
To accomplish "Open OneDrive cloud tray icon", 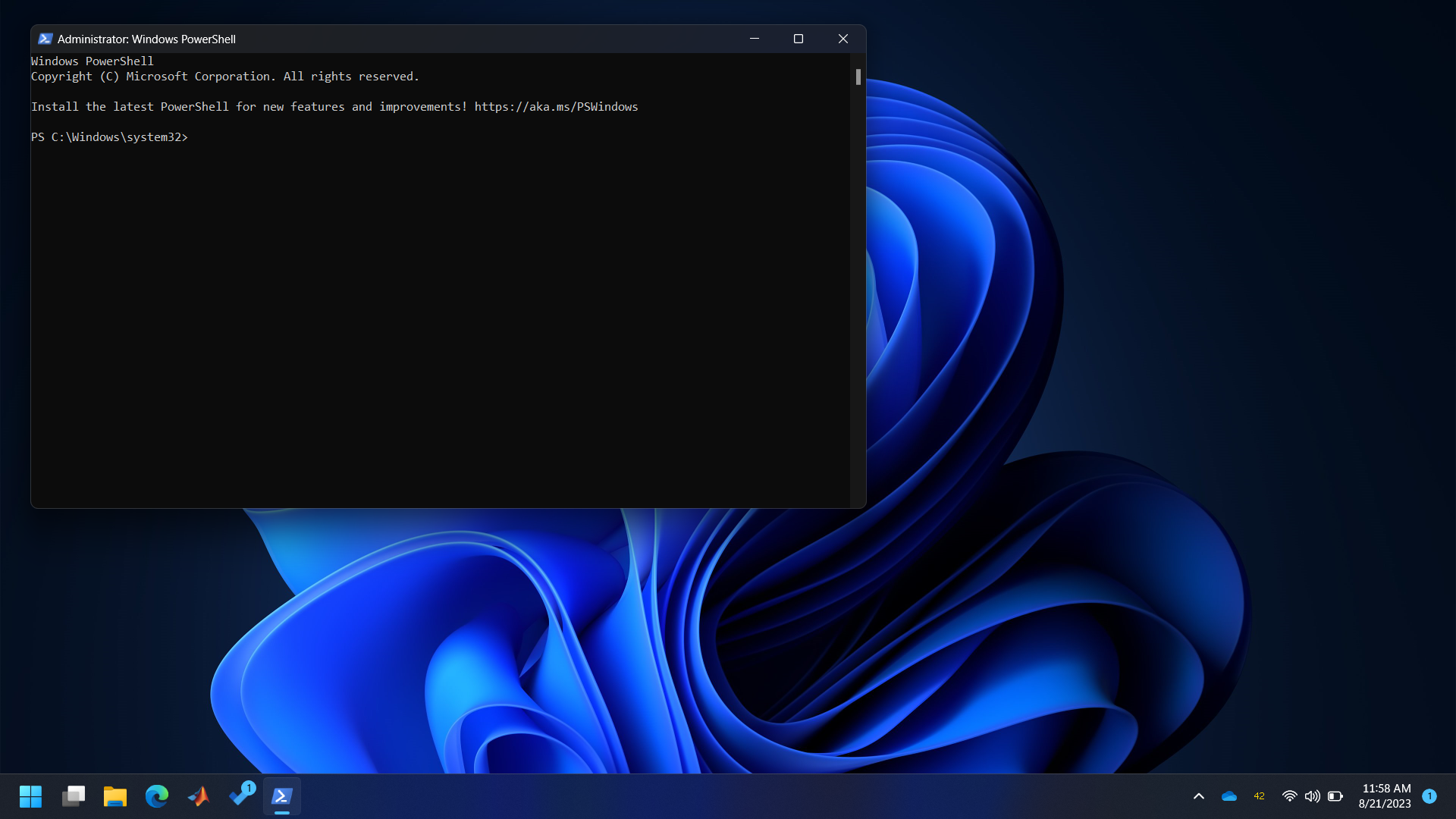I will 1229,796.
